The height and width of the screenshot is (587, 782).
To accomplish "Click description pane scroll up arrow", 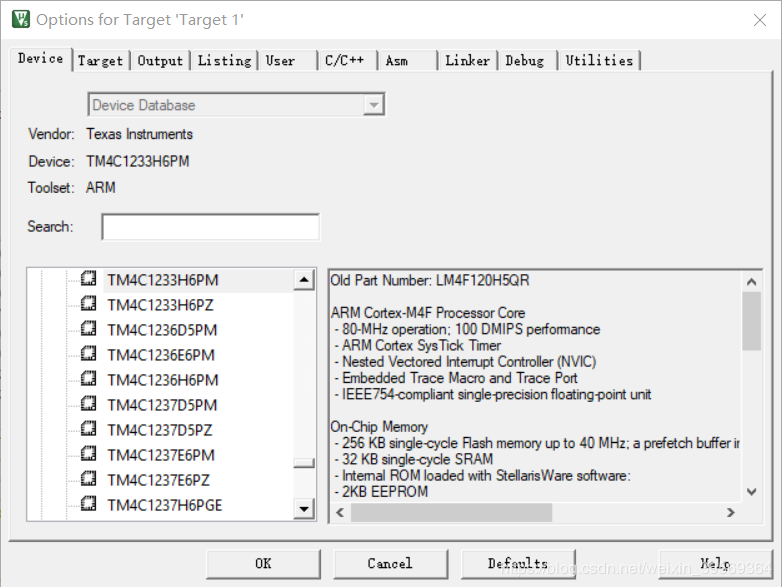I will pos(752,282).
